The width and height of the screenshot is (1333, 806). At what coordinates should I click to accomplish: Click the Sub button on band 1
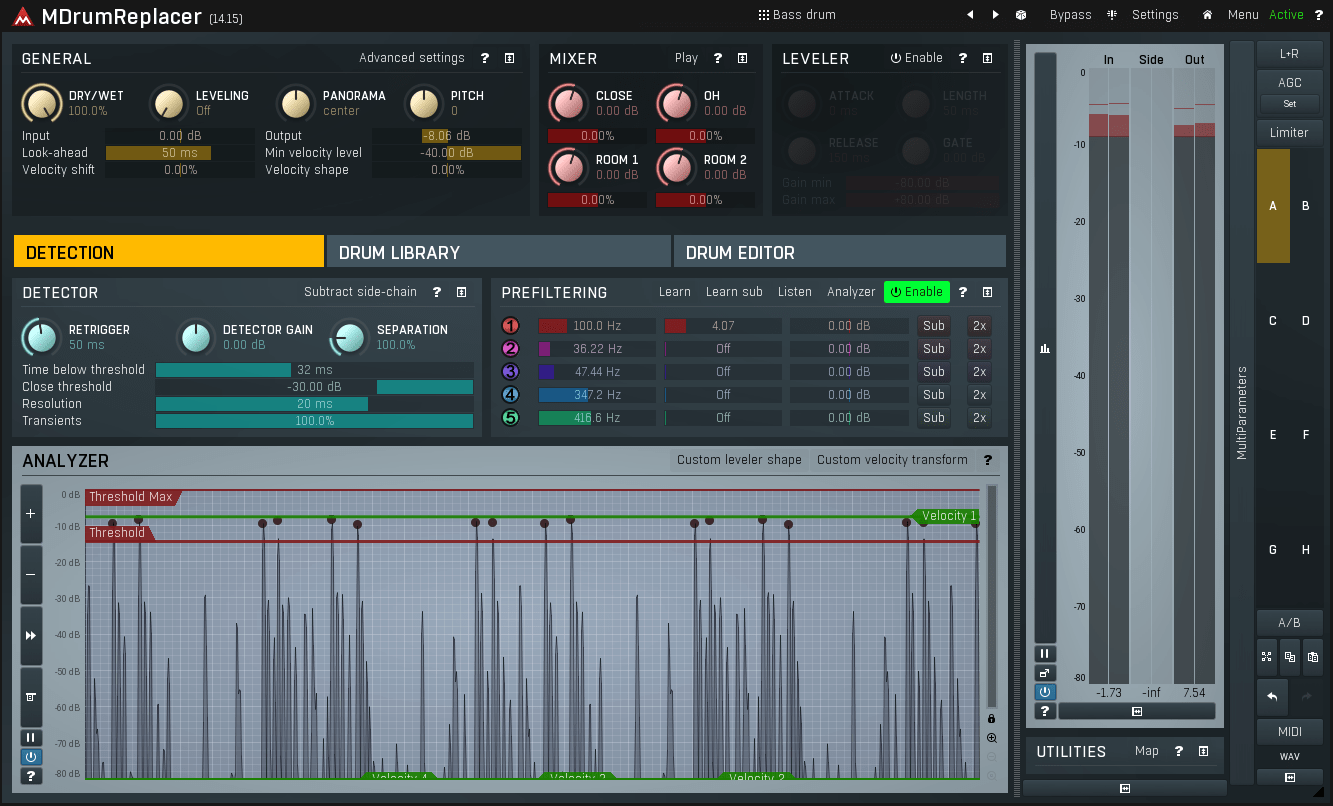934,326
